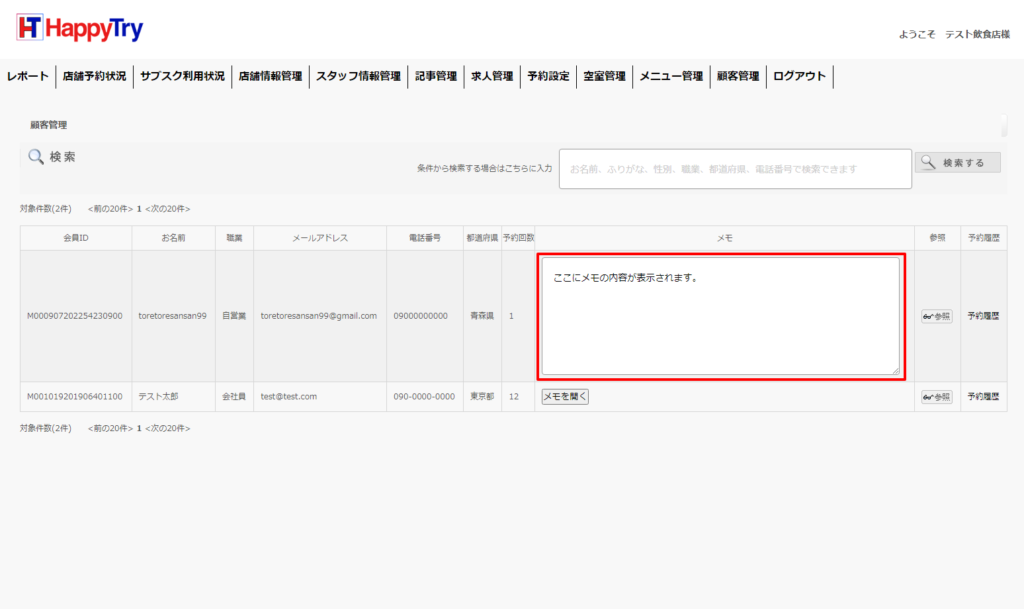Viewport: 1024px width, 609px height.
Task: Click ログアウト to sign out
Action: pyautogui.click(x=800, y=76)
